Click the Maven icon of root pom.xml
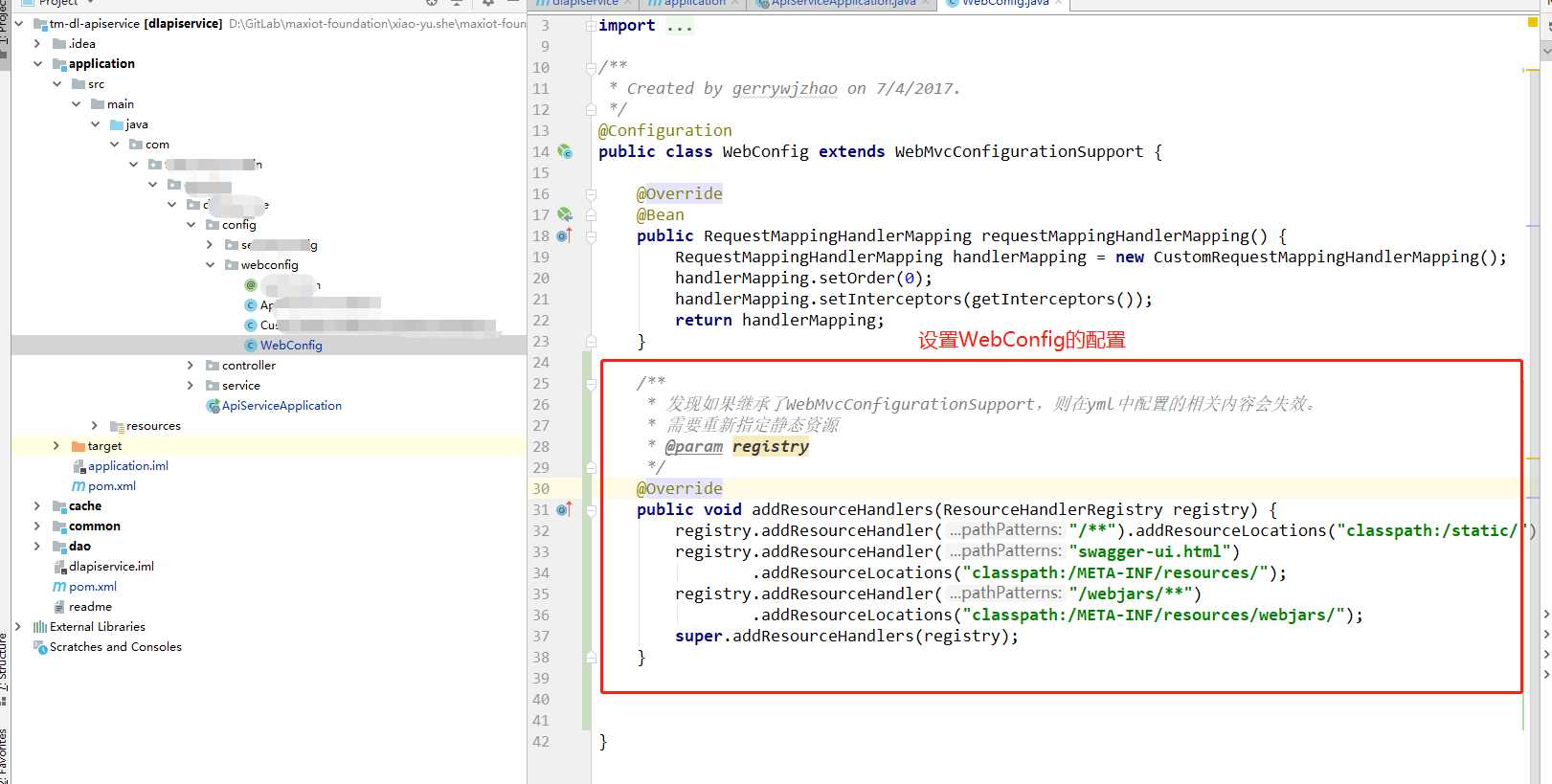1552x784 pixels. (x=59, y=587)
